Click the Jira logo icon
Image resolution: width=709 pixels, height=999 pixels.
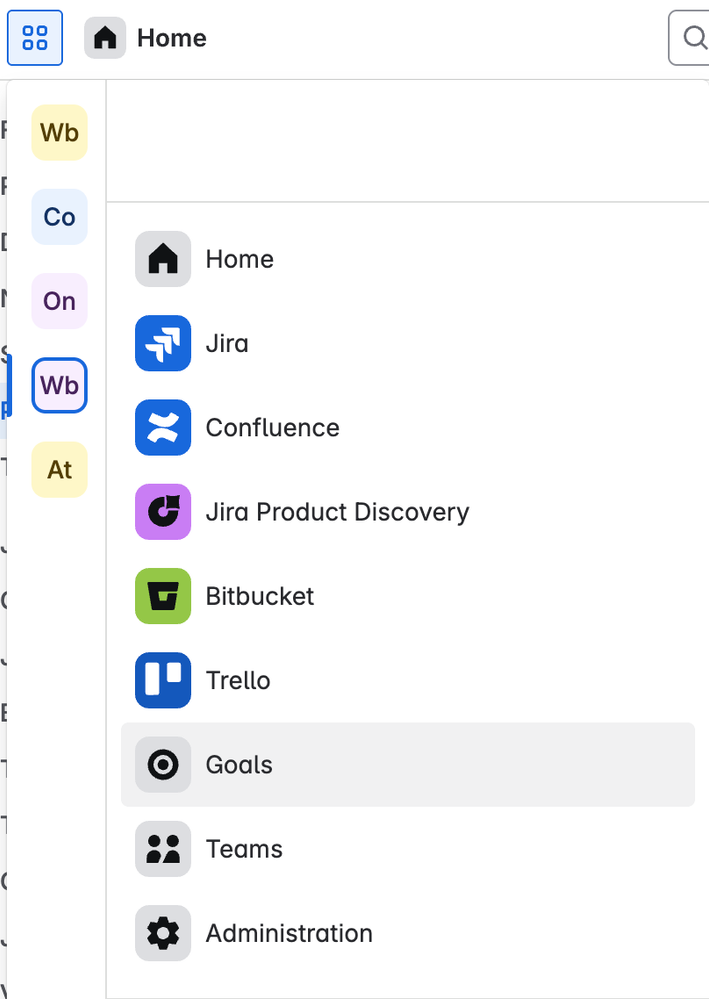pyautogui.click(x=163, y=343)
